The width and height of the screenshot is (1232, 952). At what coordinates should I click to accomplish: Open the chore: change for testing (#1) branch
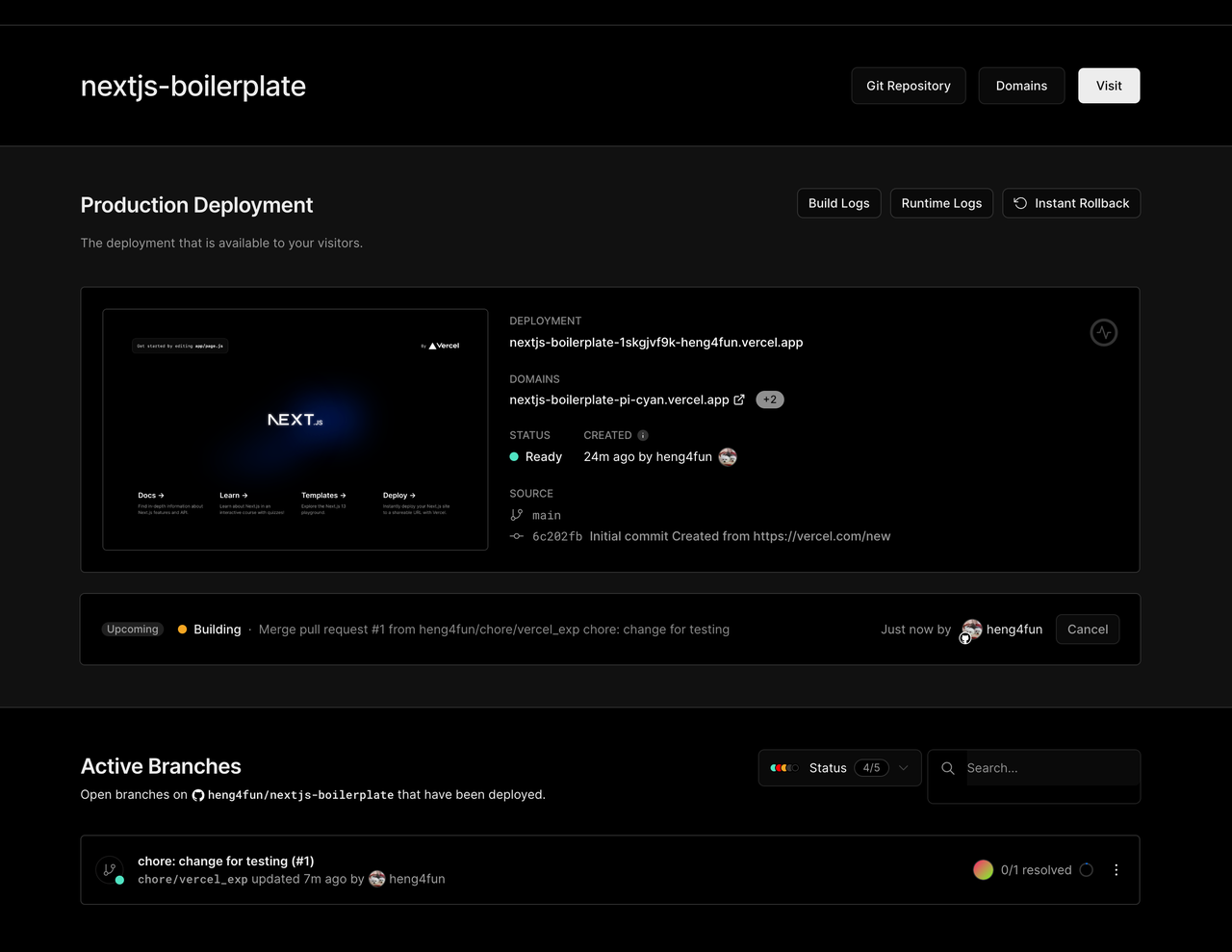point(226,862)
